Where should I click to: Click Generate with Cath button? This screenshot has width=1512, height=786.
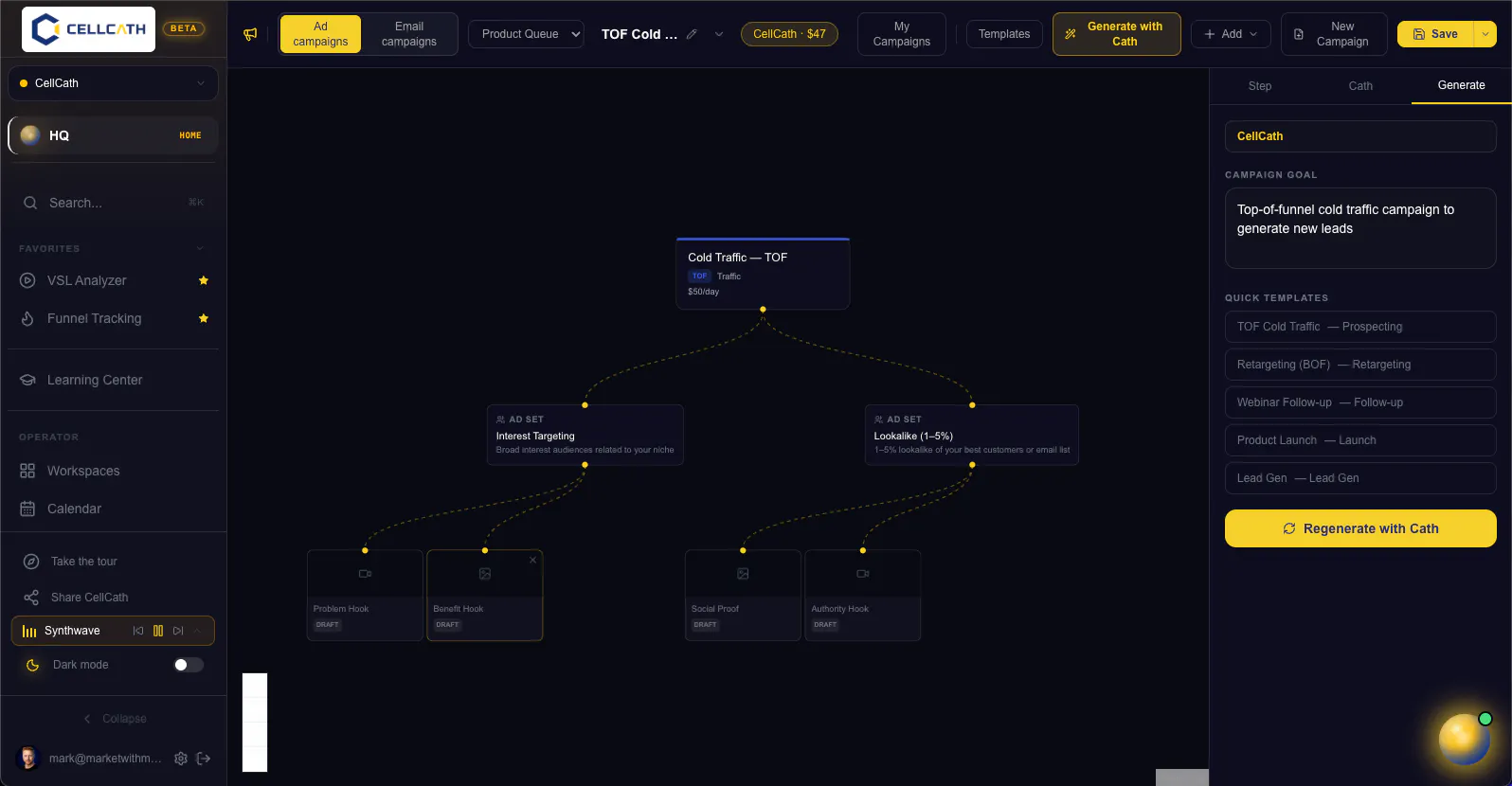[1116, 34]
